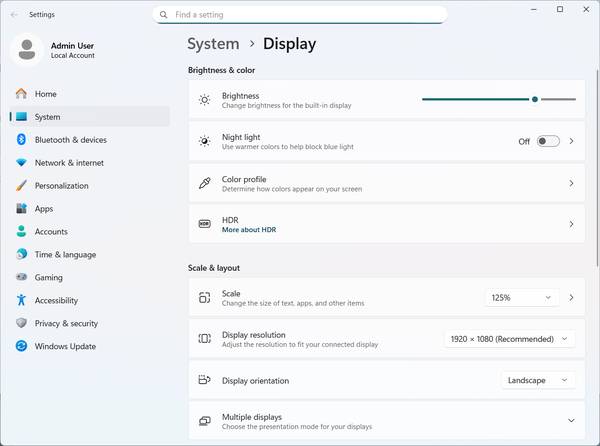Select Time & language in navigation
The image size is (600, 446).
(90, 254)
